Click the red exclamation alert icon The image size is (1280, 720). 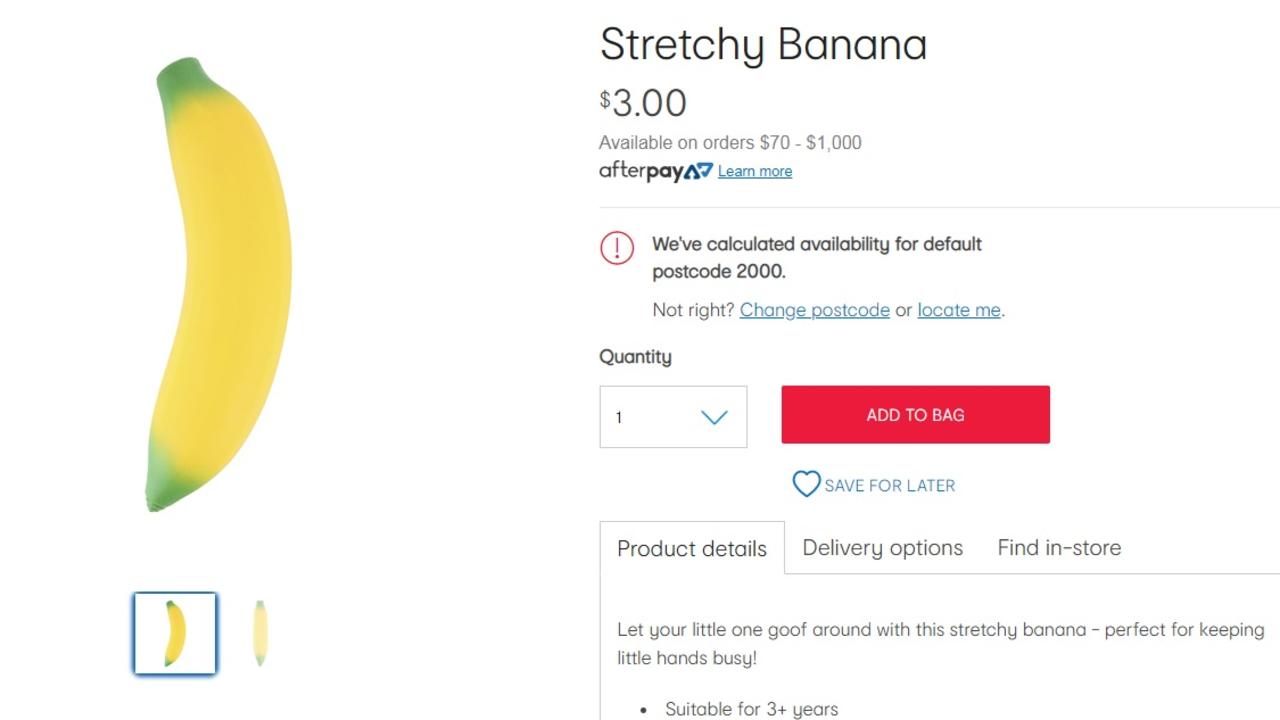coord(617,248)
